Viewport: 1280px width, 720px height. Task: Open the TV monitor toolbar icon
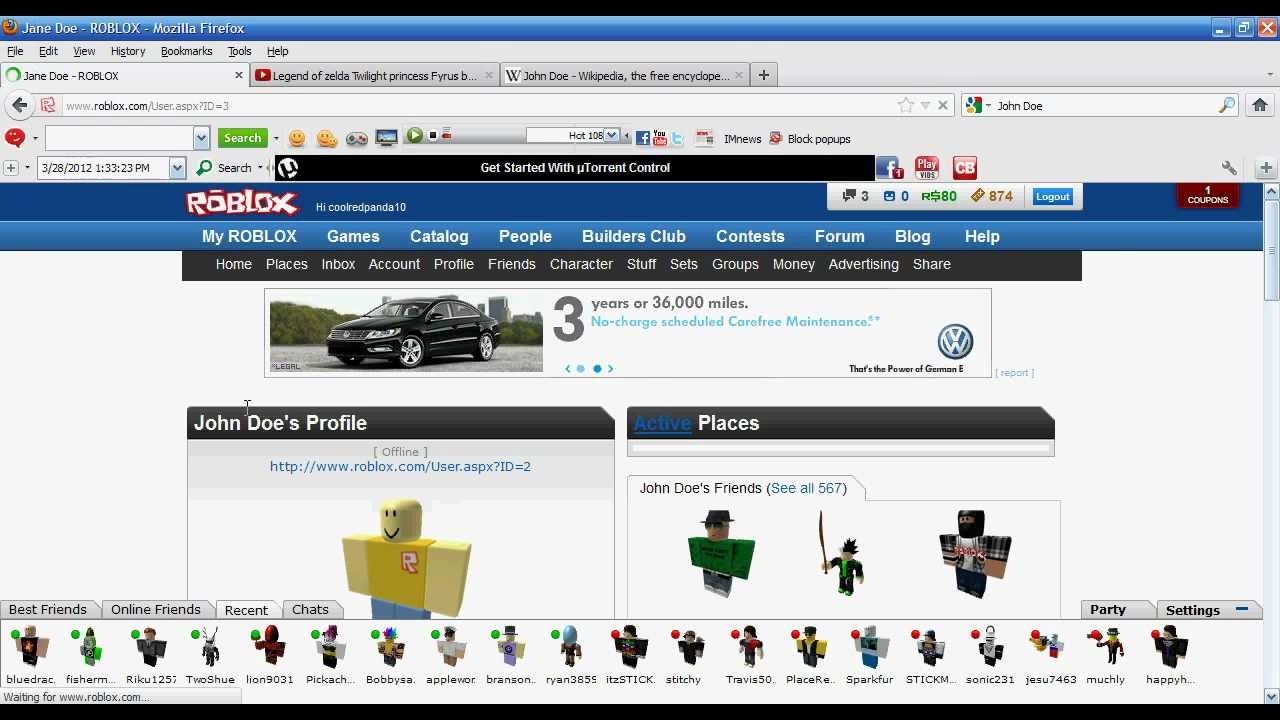point(387,138)
